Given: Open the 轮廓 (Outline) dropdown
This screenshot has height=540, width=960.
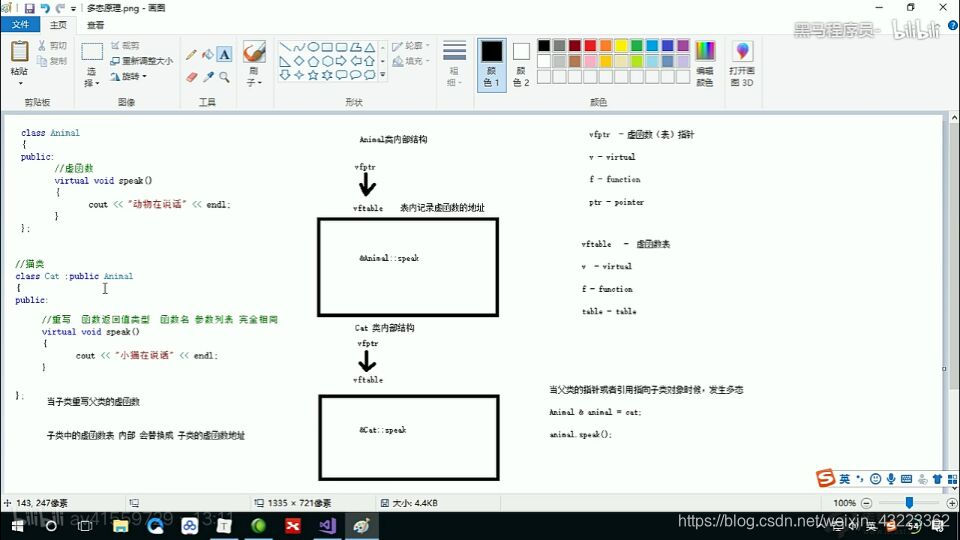Looking at the screenshot, I should click(410, 46).
